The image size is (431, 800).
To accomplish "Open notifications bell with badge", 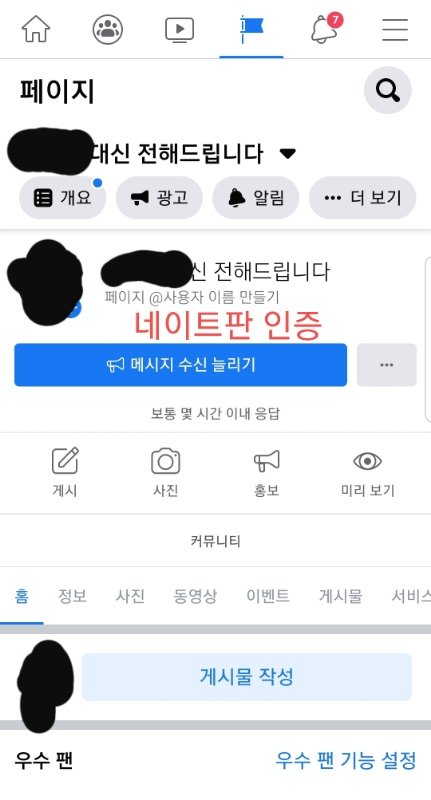I will click(x=325, y=28).
